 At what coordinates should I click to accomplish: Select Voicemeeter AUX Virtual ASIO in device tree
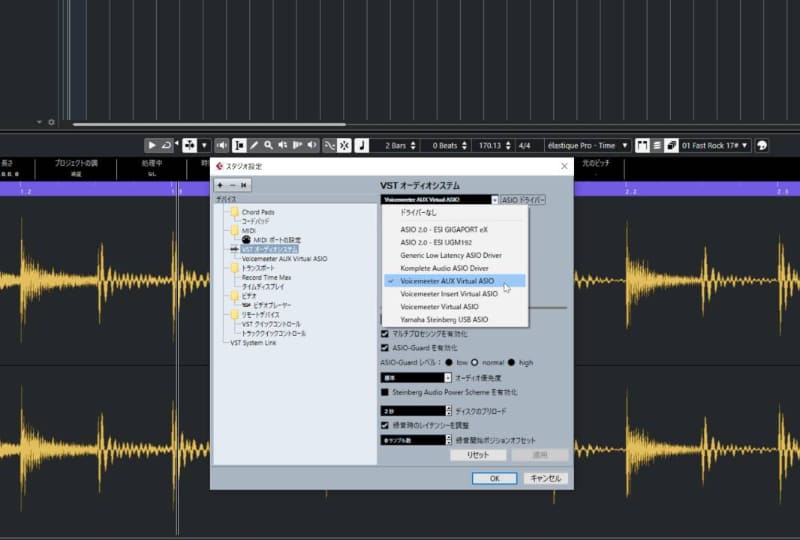click(x=284, y=259)
